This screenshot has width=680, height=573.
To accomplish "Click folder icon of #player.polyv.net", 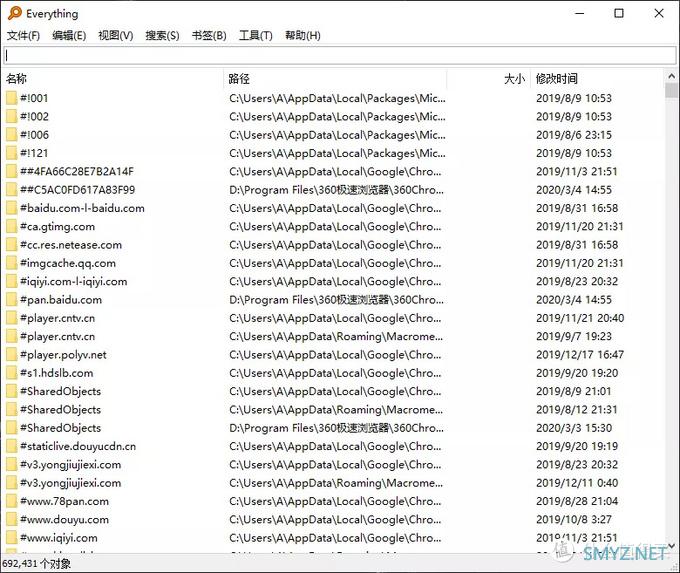I will coord(11,354).
